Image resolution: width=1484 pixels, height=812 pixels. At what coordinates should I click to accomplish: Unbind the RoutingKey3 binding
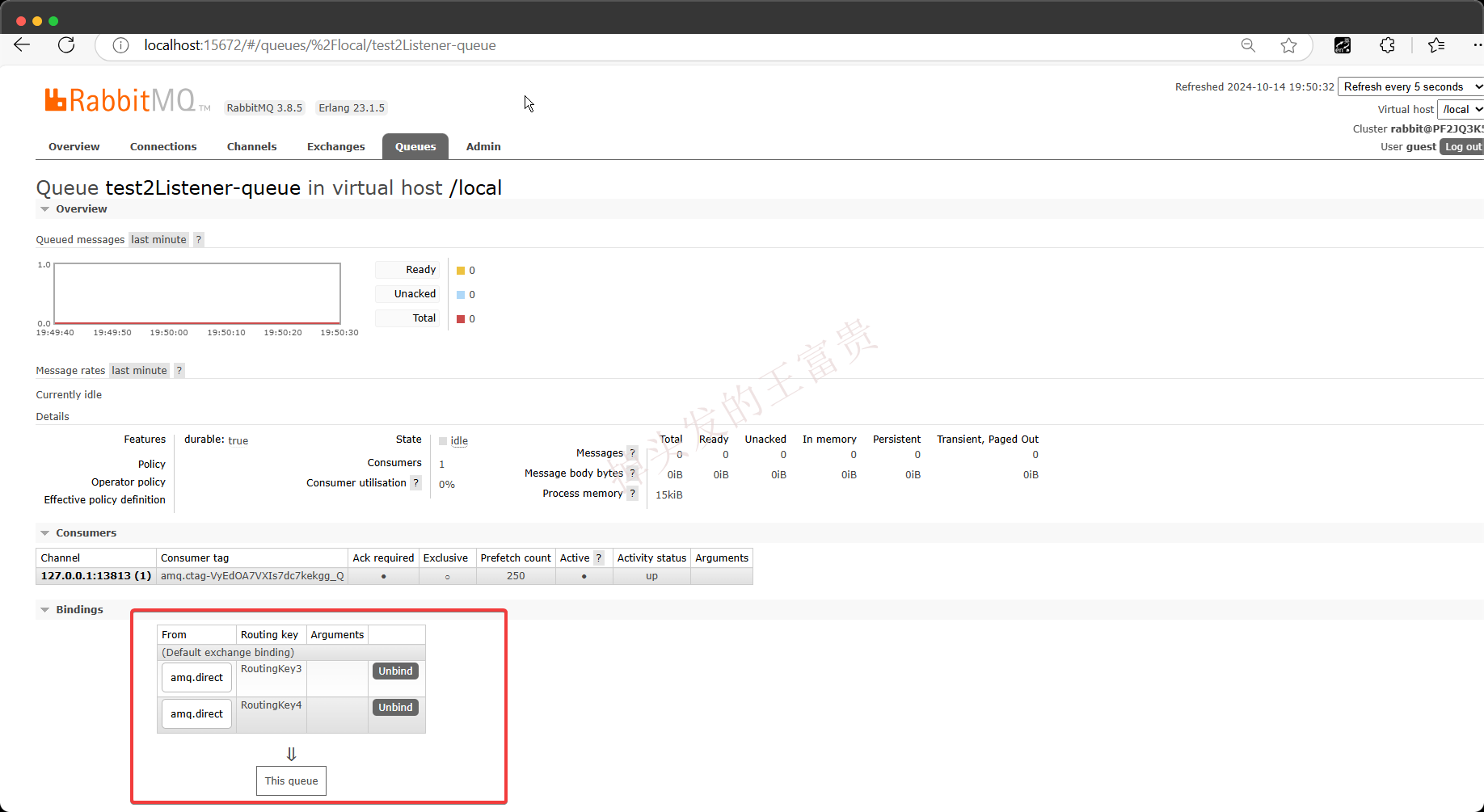395,671
